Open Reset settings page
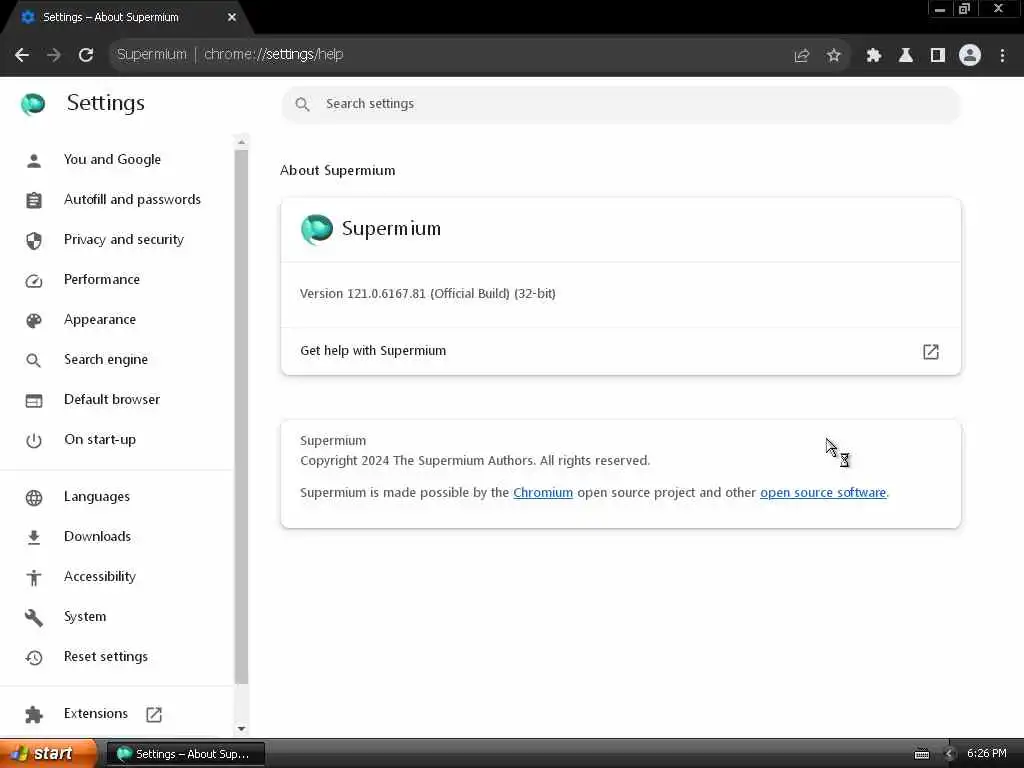The width and height of the screenshot is (1024, 768). 106,656
